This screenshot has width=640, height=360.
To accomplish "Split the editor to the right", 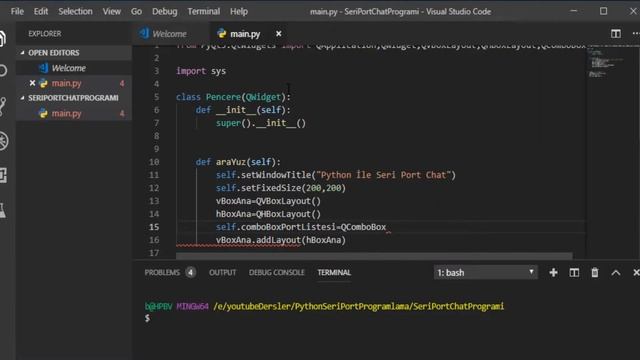I will coord(616,33).
